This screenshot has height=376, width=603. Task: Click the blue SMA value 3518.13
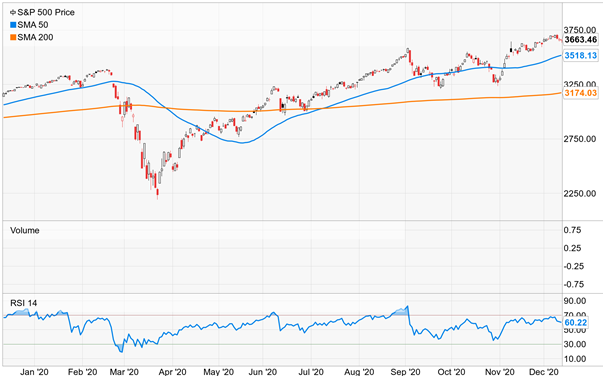pyautogui.click(x=581, y=56)
